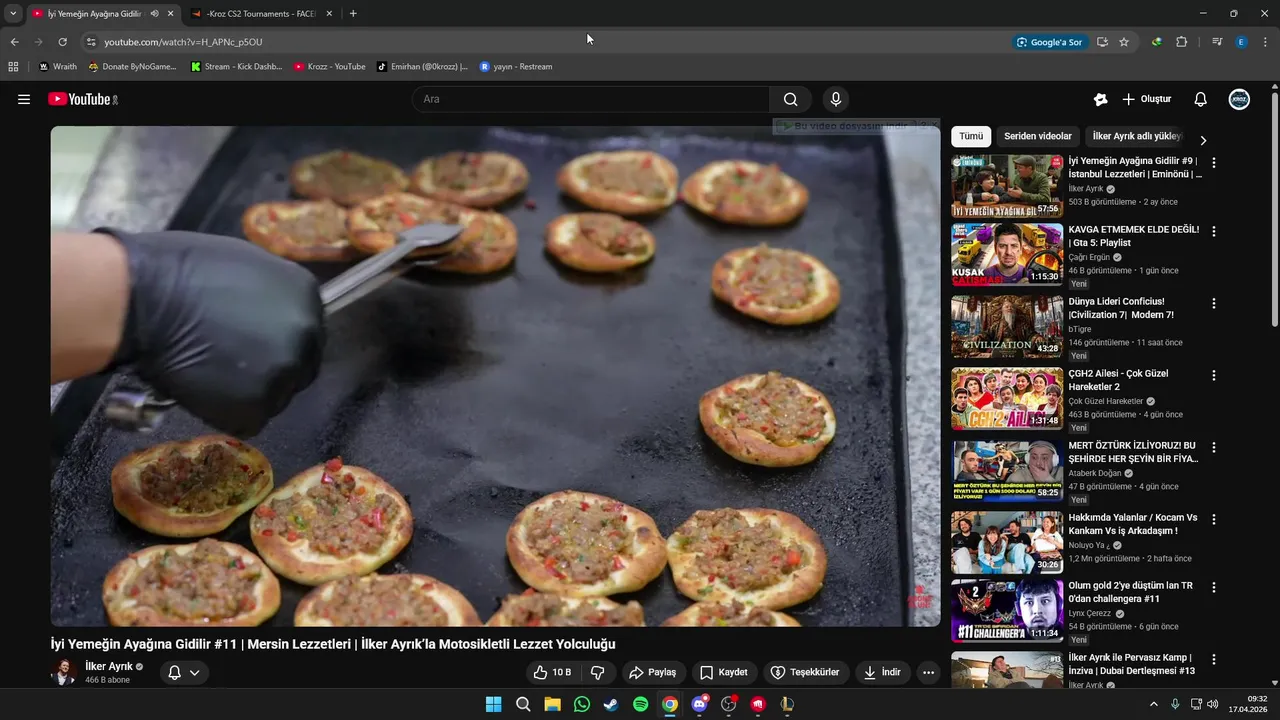
Task: Open Steam from the taskbar
Action: [611, 704]
